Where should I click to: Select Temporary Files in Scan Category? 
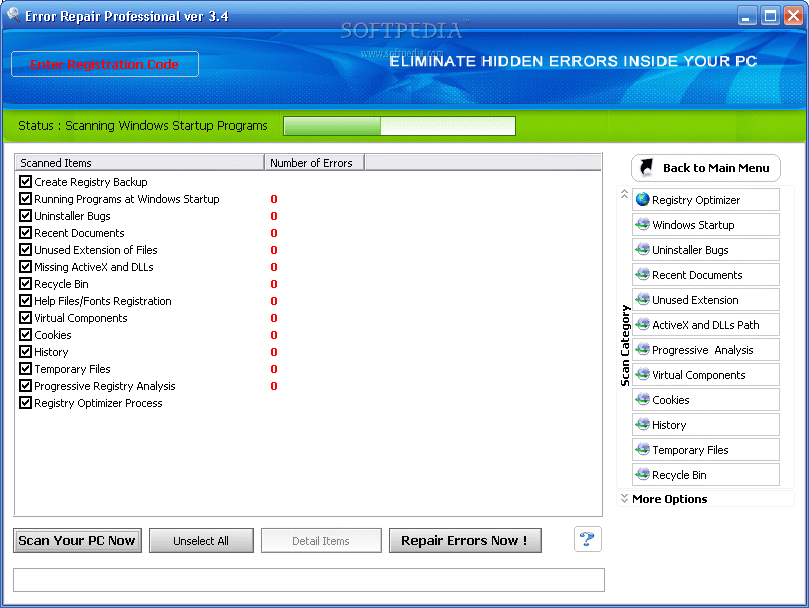coord(706,450)
